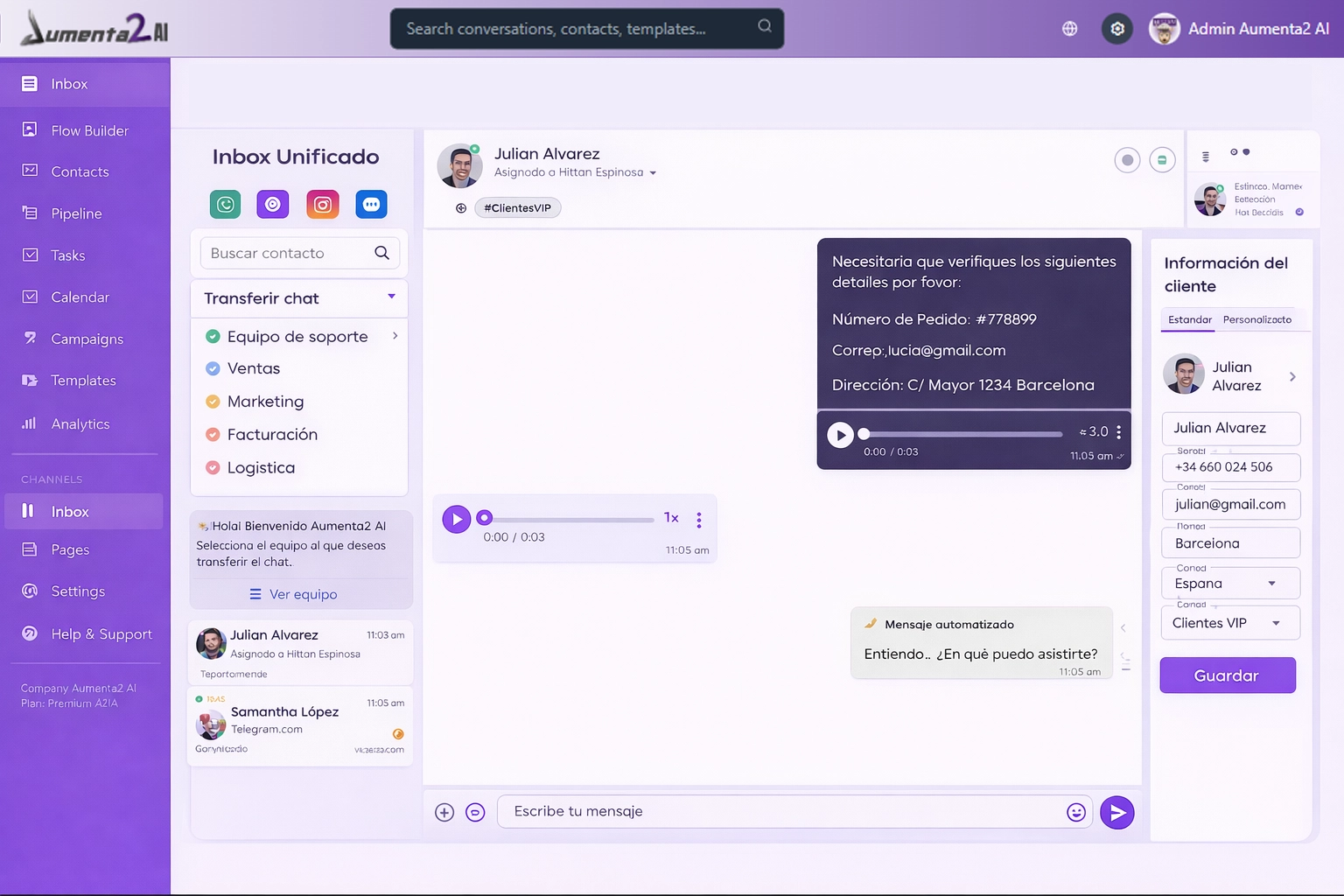Click the purple audio message progress slider
The height and width of the screenshot is (896, 1344).
(569, 519)
